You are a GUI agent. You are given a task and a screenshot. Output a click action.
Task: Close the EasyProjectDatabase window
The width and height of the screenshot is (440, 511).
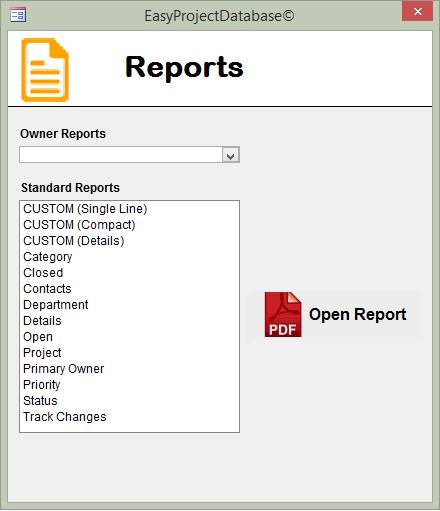417,12
